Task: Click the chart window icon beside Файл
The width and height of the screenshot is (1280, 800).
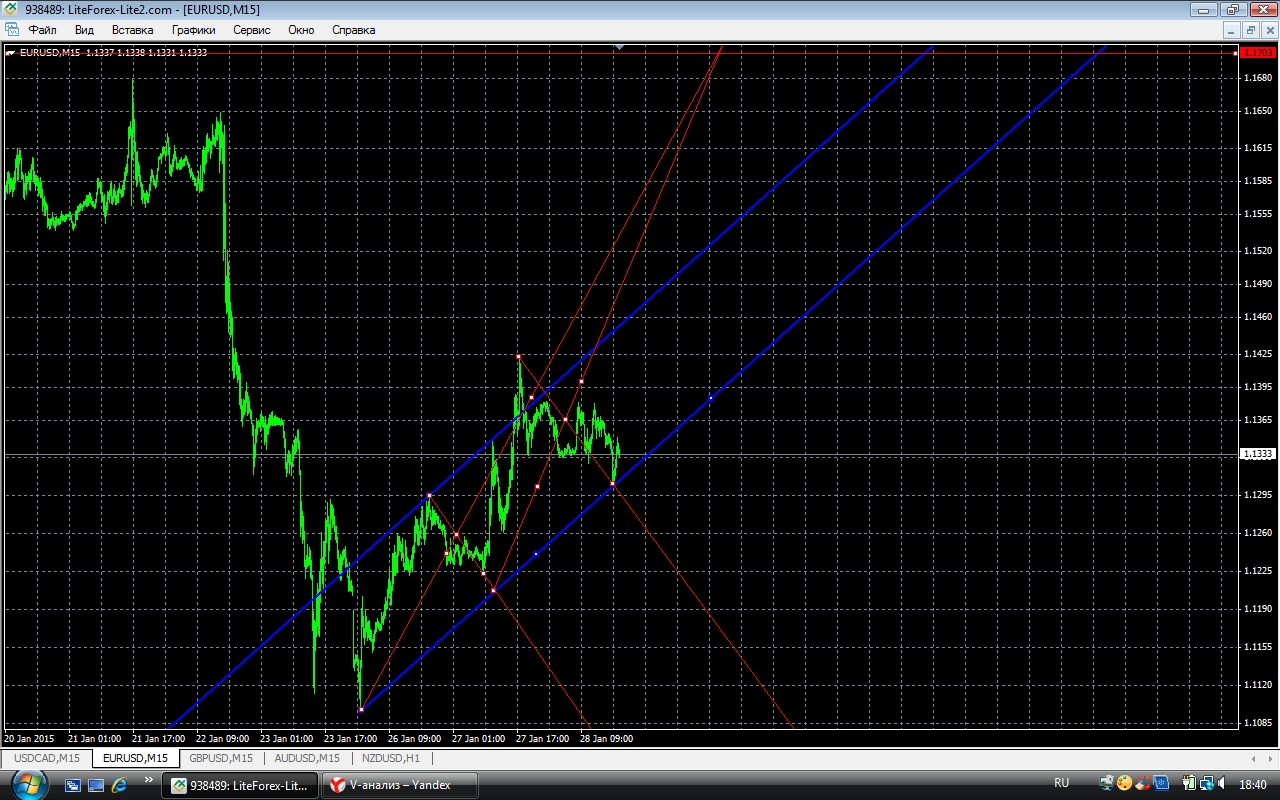Action: tap(12, 30)
